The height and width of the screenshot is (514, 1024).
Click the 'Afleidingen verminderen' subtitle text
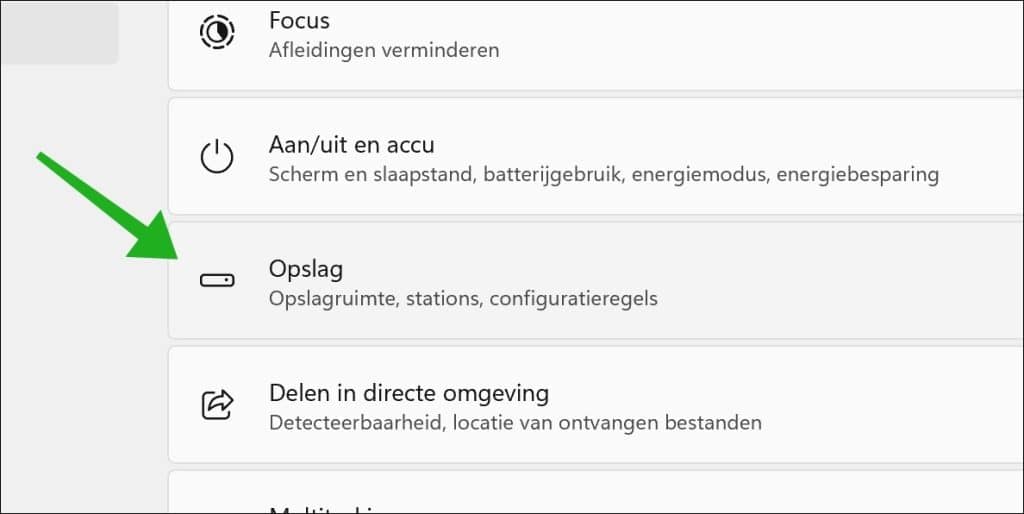(383, 49)
